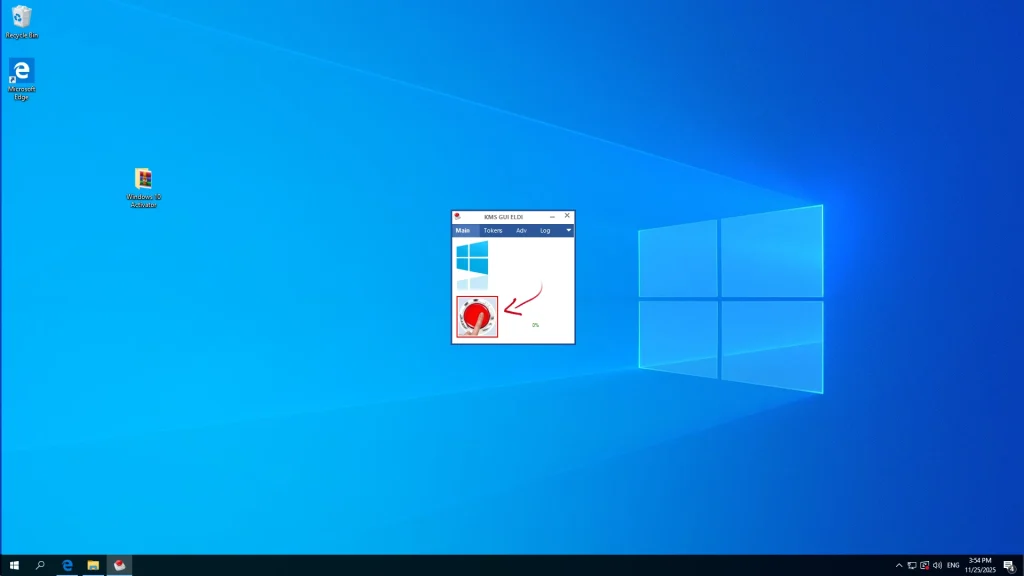Select the Adv tab
1024x576 pixels.
point(519,230)
